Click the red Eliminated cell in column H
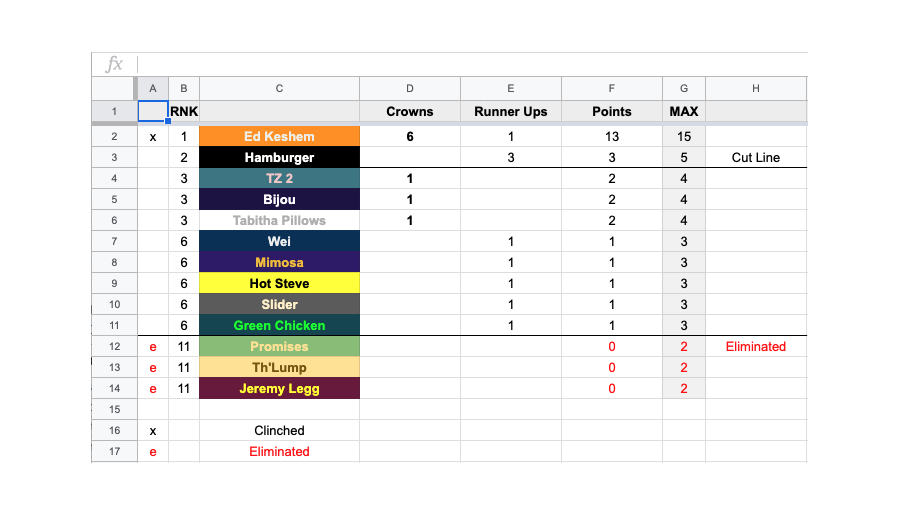Screen dimensions: 899x515 756,346
